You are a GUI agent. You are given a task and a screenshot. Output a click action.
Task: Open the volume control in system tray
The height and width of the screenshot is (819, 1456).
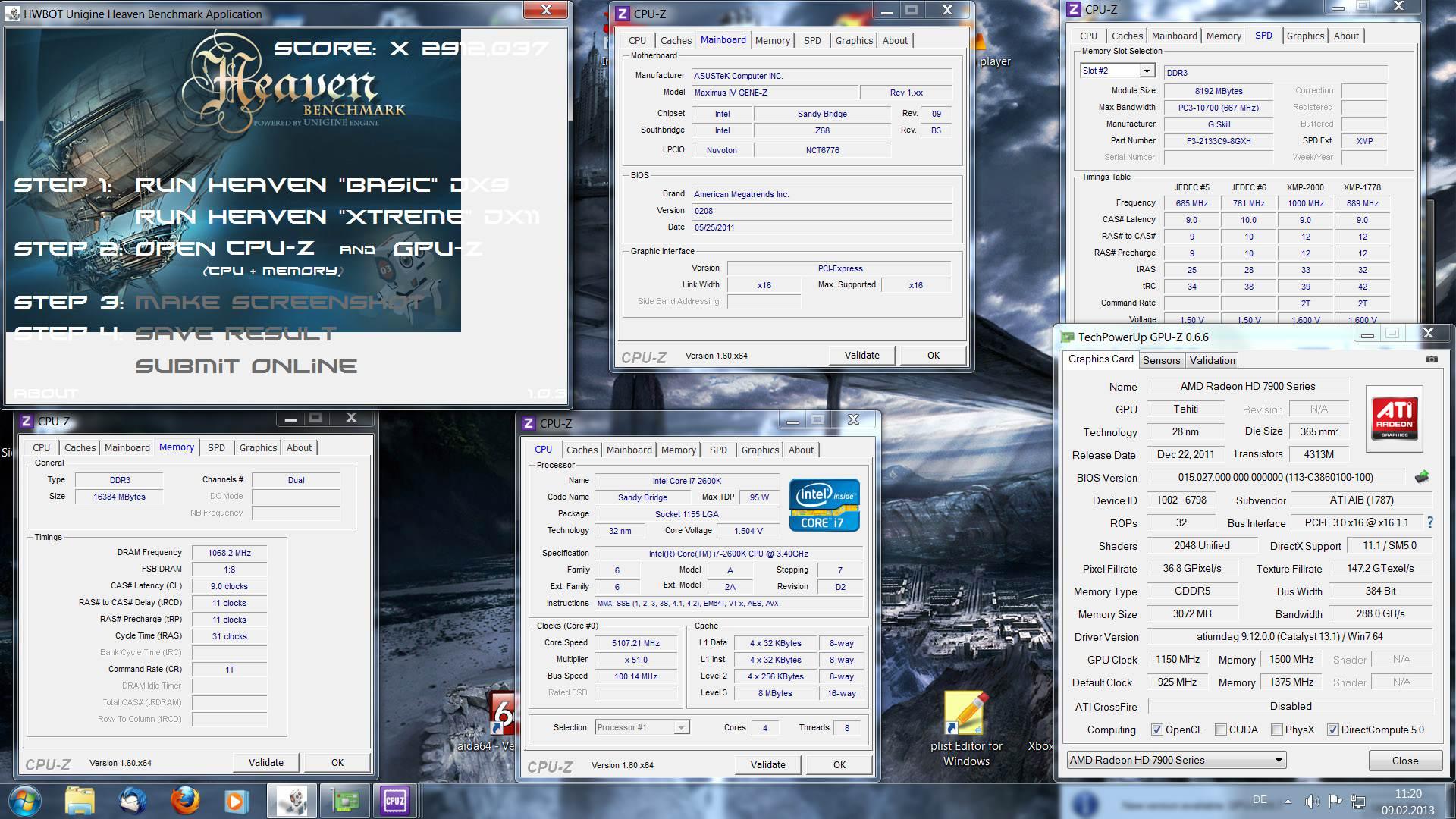[x=1312, y=802]
